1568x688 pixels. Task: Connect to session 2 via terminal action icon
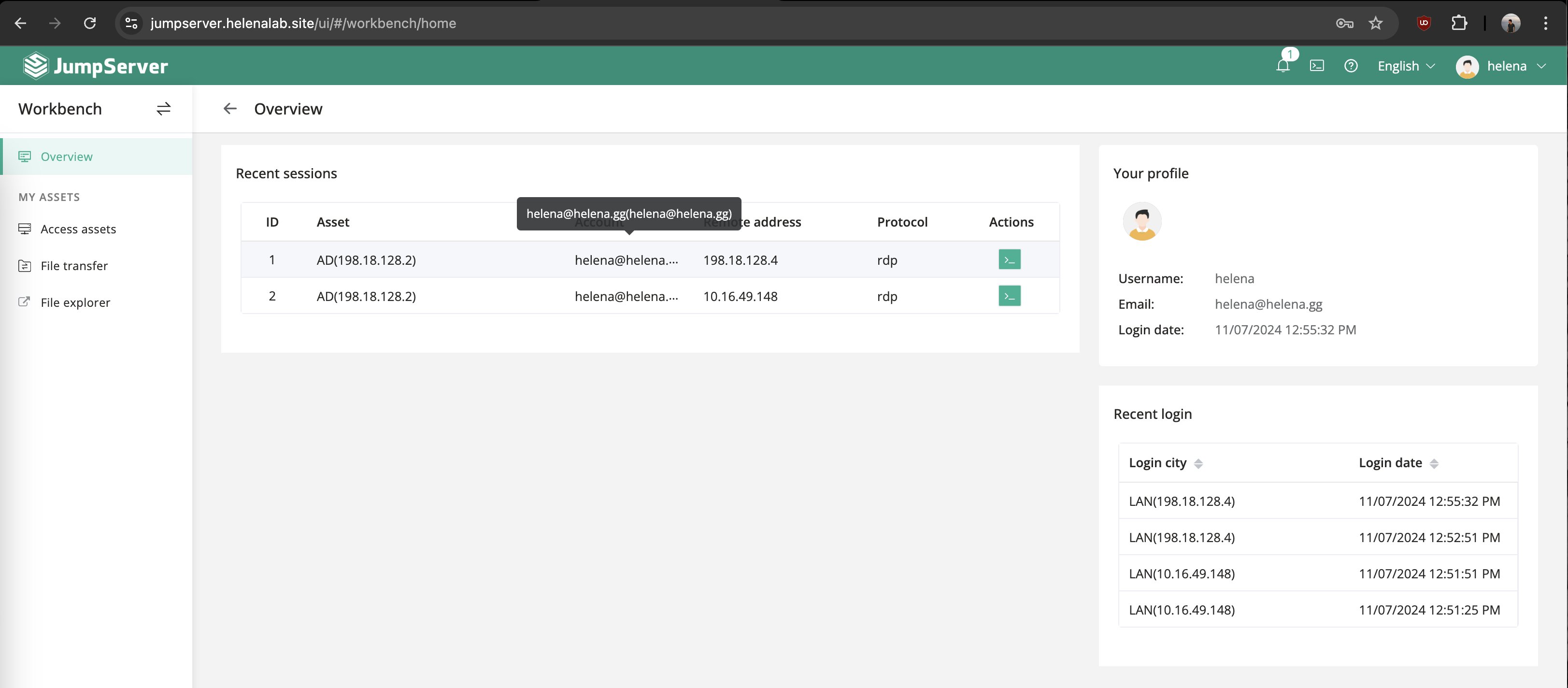pos(1009,296)
